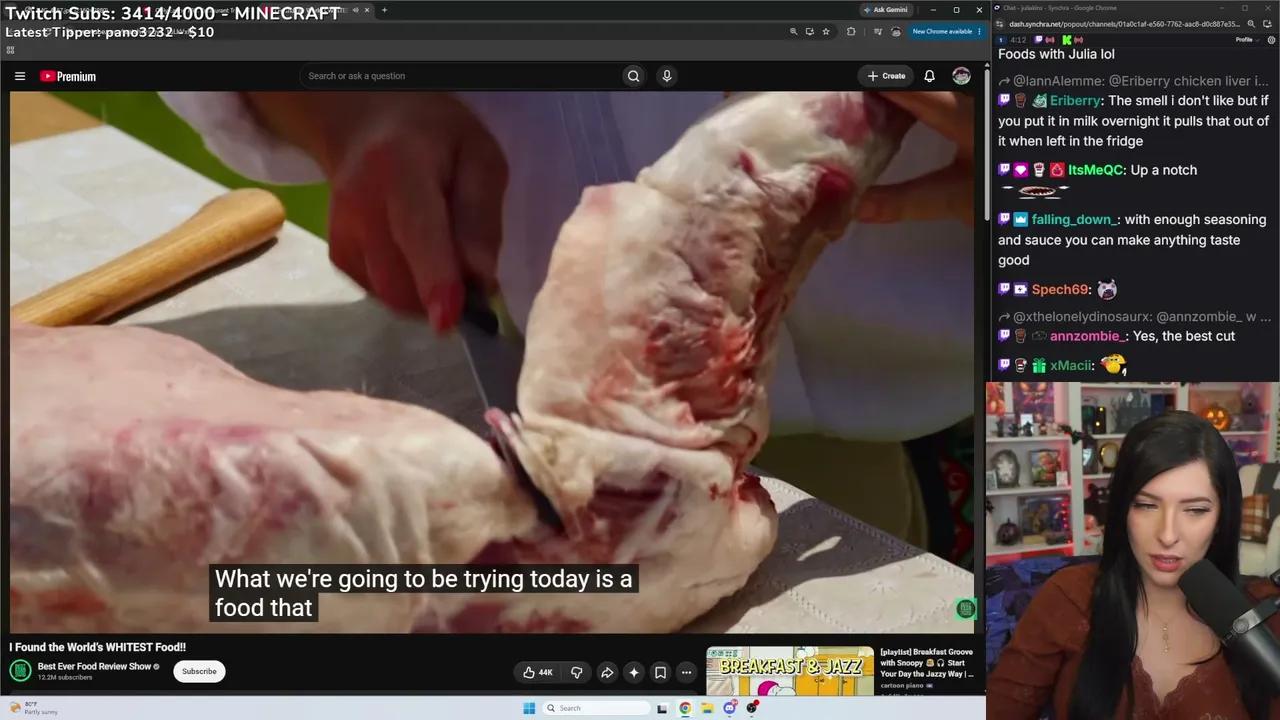This screenshot has height=720, width=1280.
Task: Open the three-dot more actions menu
Action: click(x=686, y=672)
